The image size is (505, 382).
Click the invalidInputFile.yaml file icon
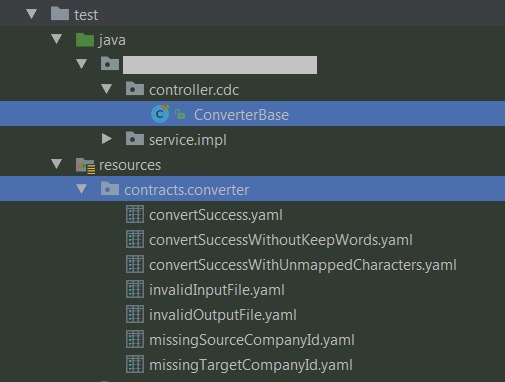coord(135,289)
